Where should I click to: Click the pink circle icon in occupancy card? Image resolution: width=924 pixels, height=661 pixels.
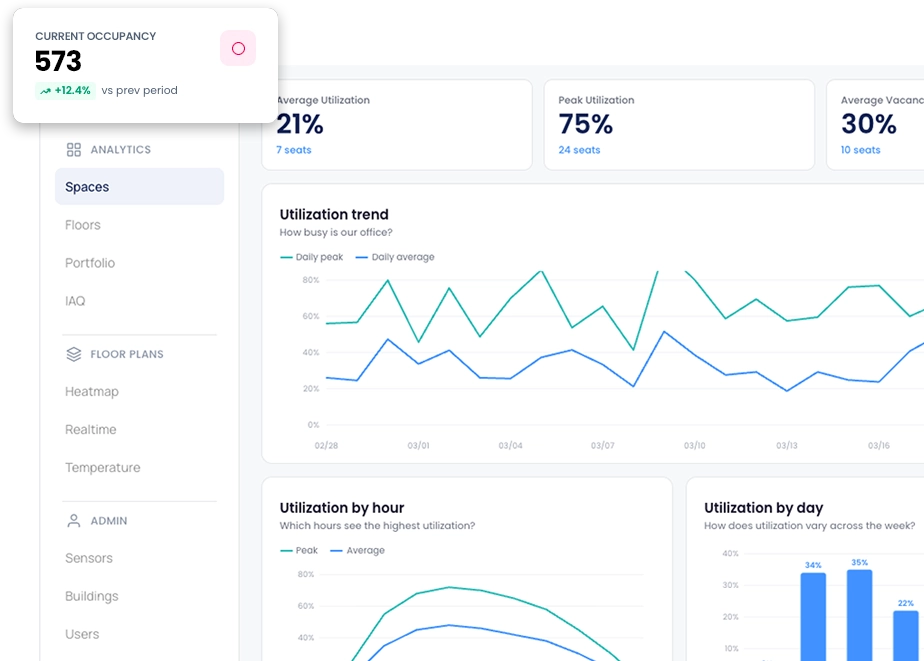pyautogui.click(x=238, y=48)
